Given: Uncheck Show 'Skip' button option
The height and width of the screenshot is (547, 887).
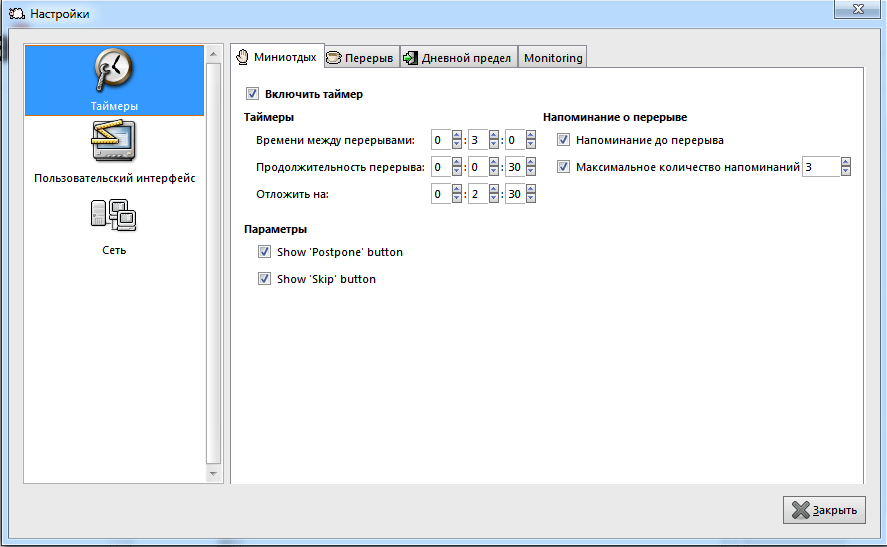Looking at the screenshot, I should pyautogui.click(x=264, y=279).
